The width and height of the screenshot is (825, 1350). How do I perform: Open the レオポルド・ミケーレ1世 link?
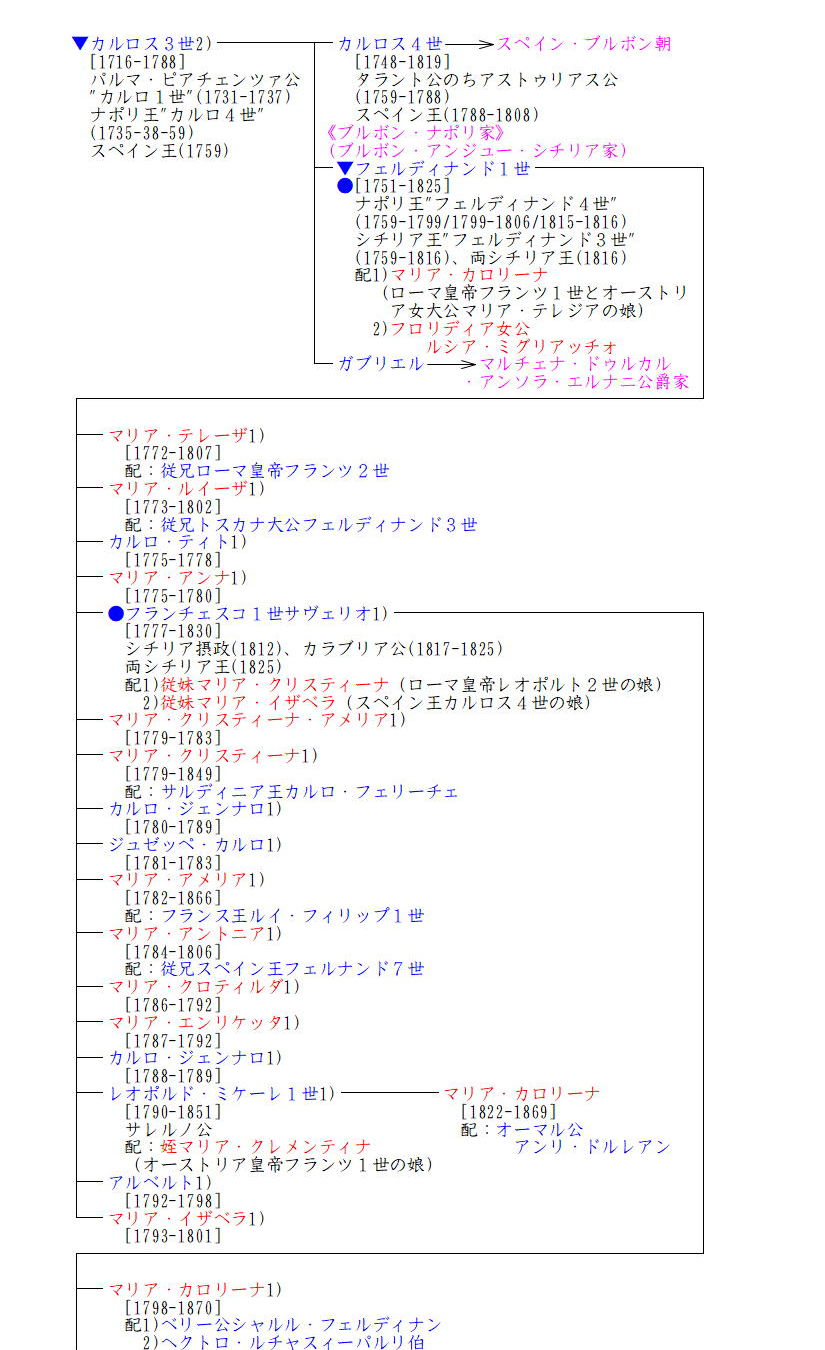pos(214,1094)
